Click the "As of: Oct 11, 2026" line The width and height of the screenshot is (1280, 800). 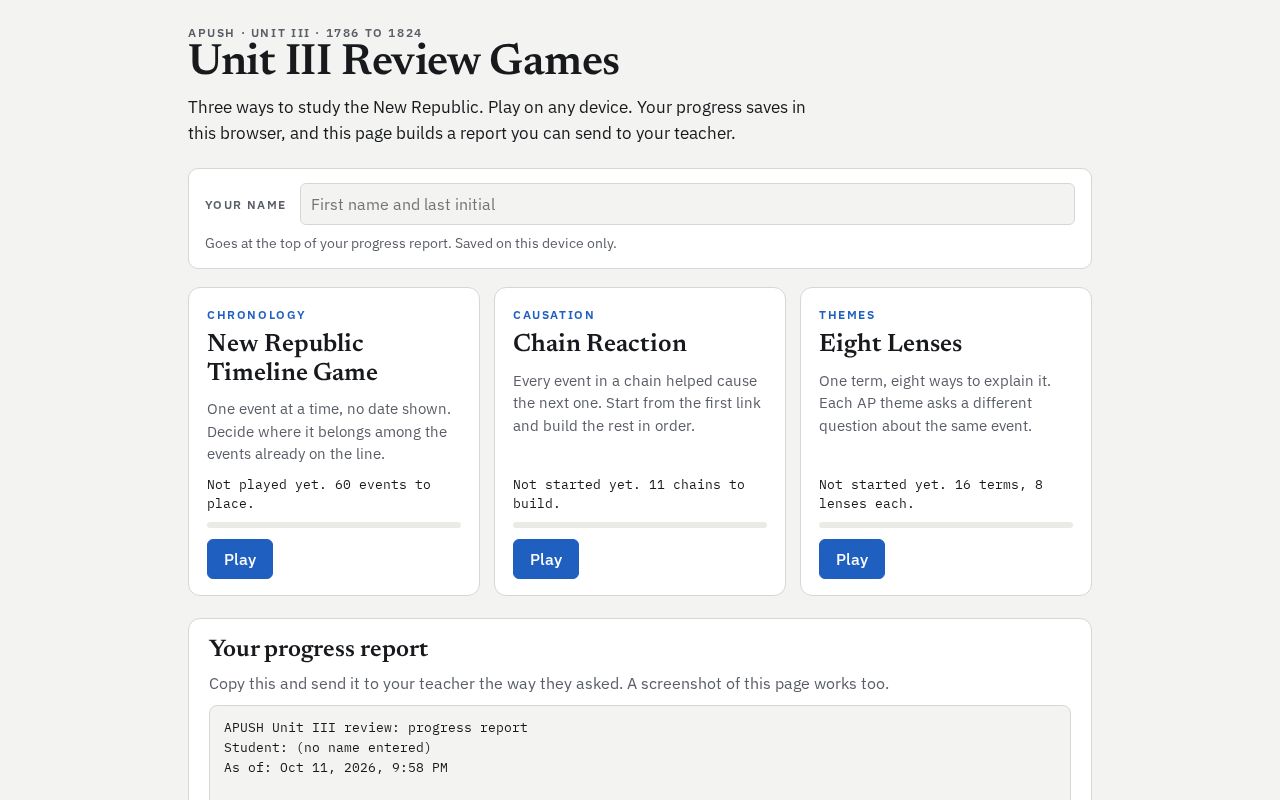336,767
